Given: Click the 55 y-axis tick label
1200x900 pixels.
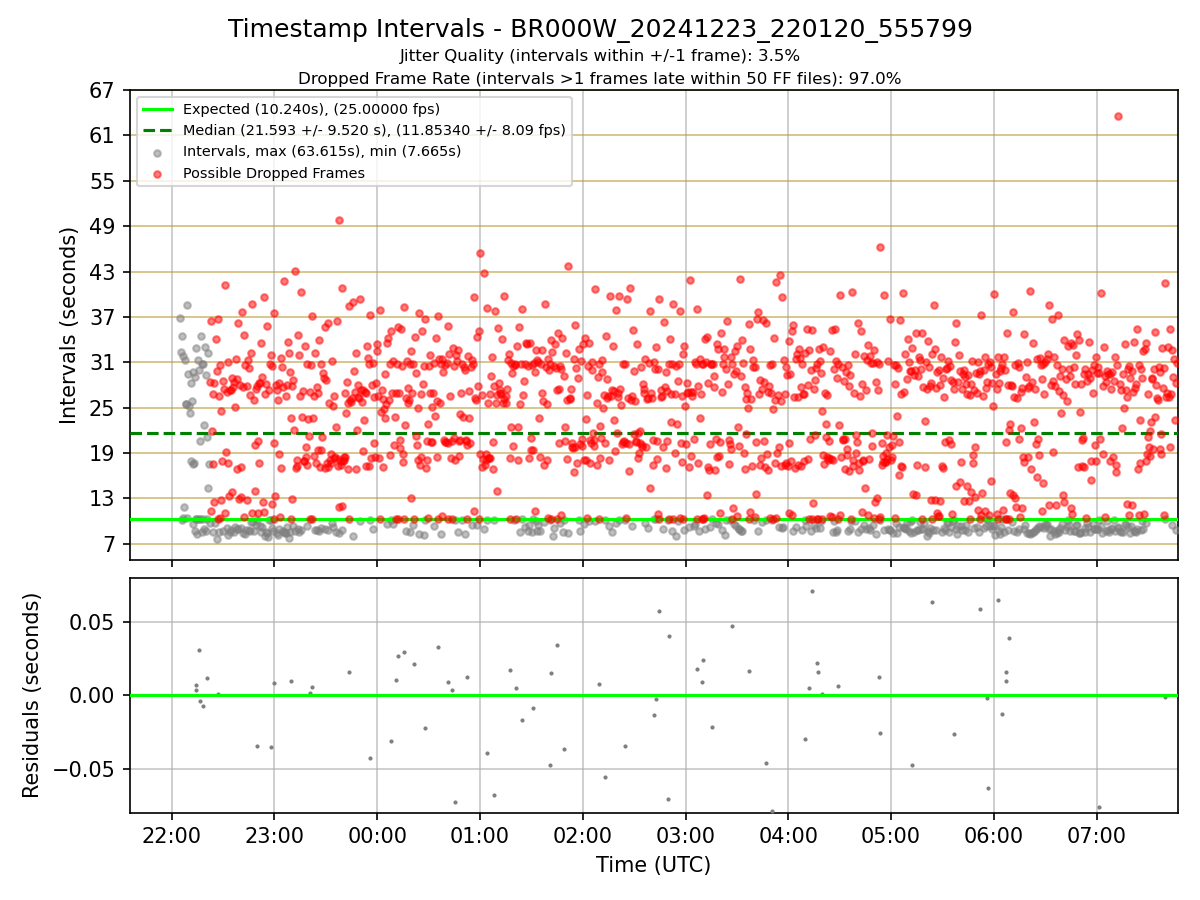Looking at the screenshot, I should click(103, 181).
